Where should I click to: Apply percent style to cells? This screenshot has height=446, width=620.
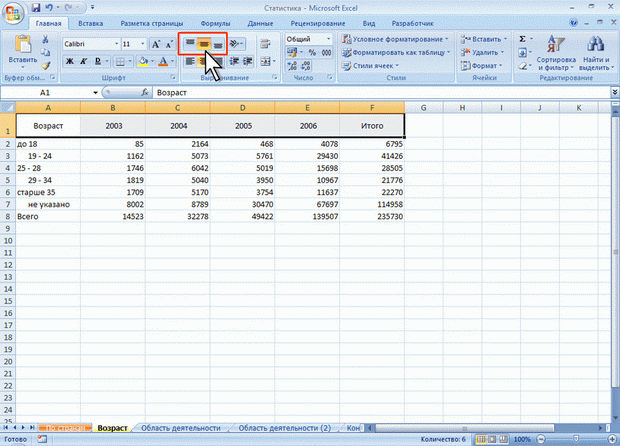click(312, 52)
